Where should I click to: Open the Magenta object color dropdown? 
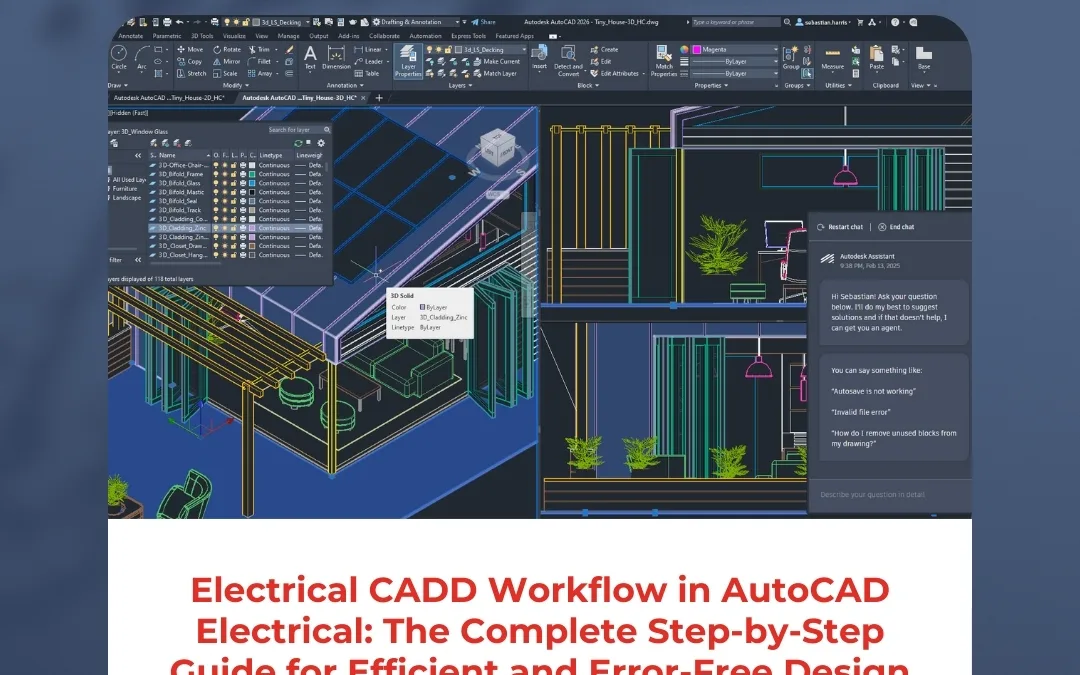(776, 47)
